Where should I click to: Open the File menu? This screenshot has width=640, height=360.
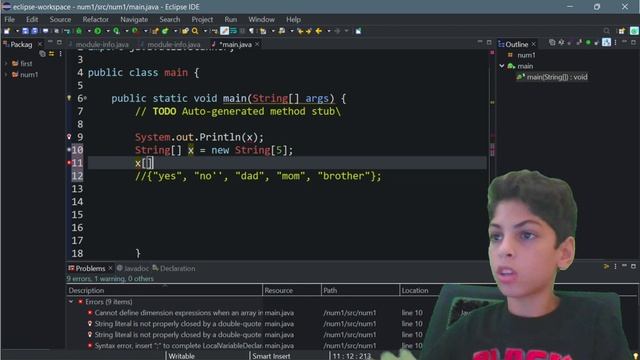9,19
